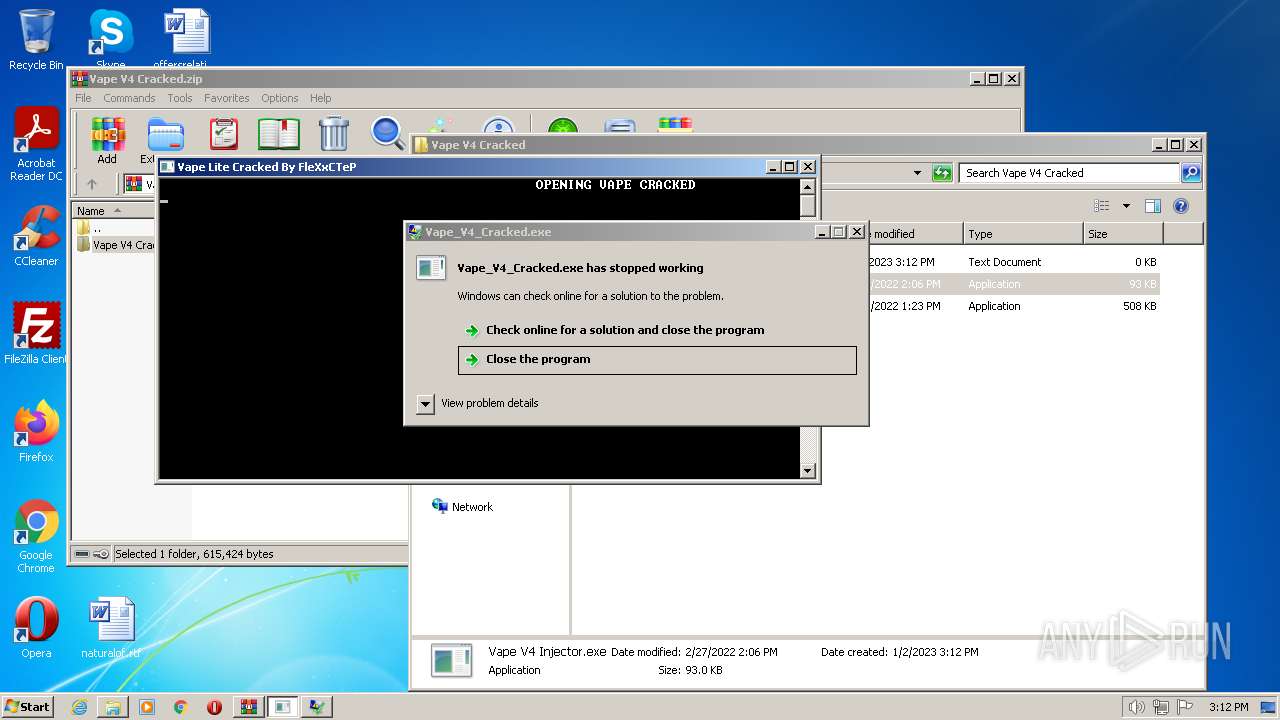This screenshot has height=720, width=1280.
Task: Select CCleaner desktop icon
Action: (x=36, y=236)
